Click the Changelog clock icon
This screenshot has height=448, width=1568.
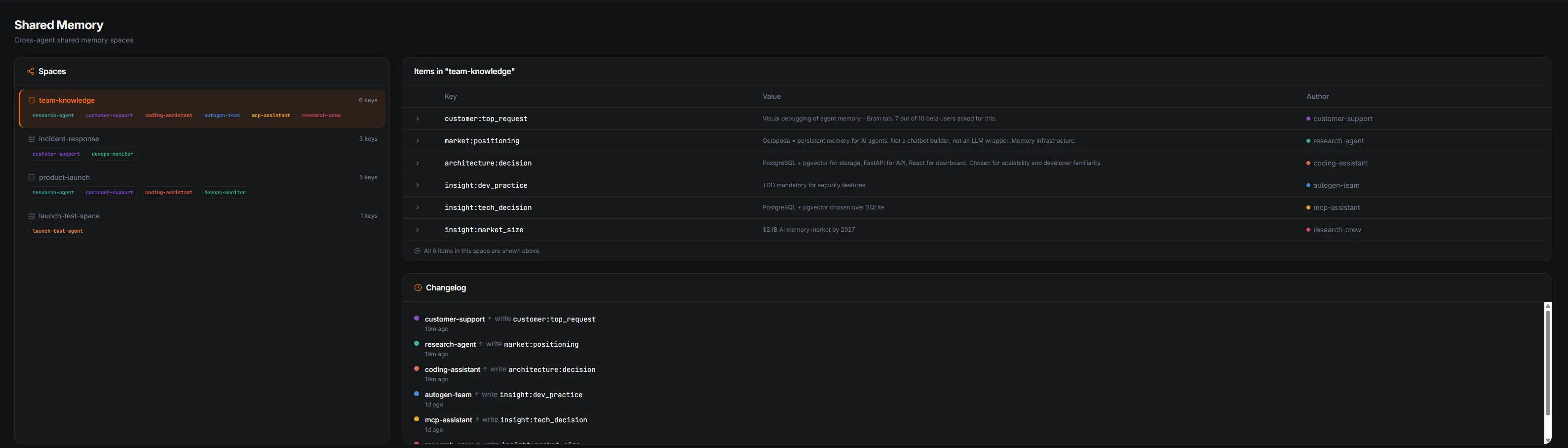coord(418,287)
